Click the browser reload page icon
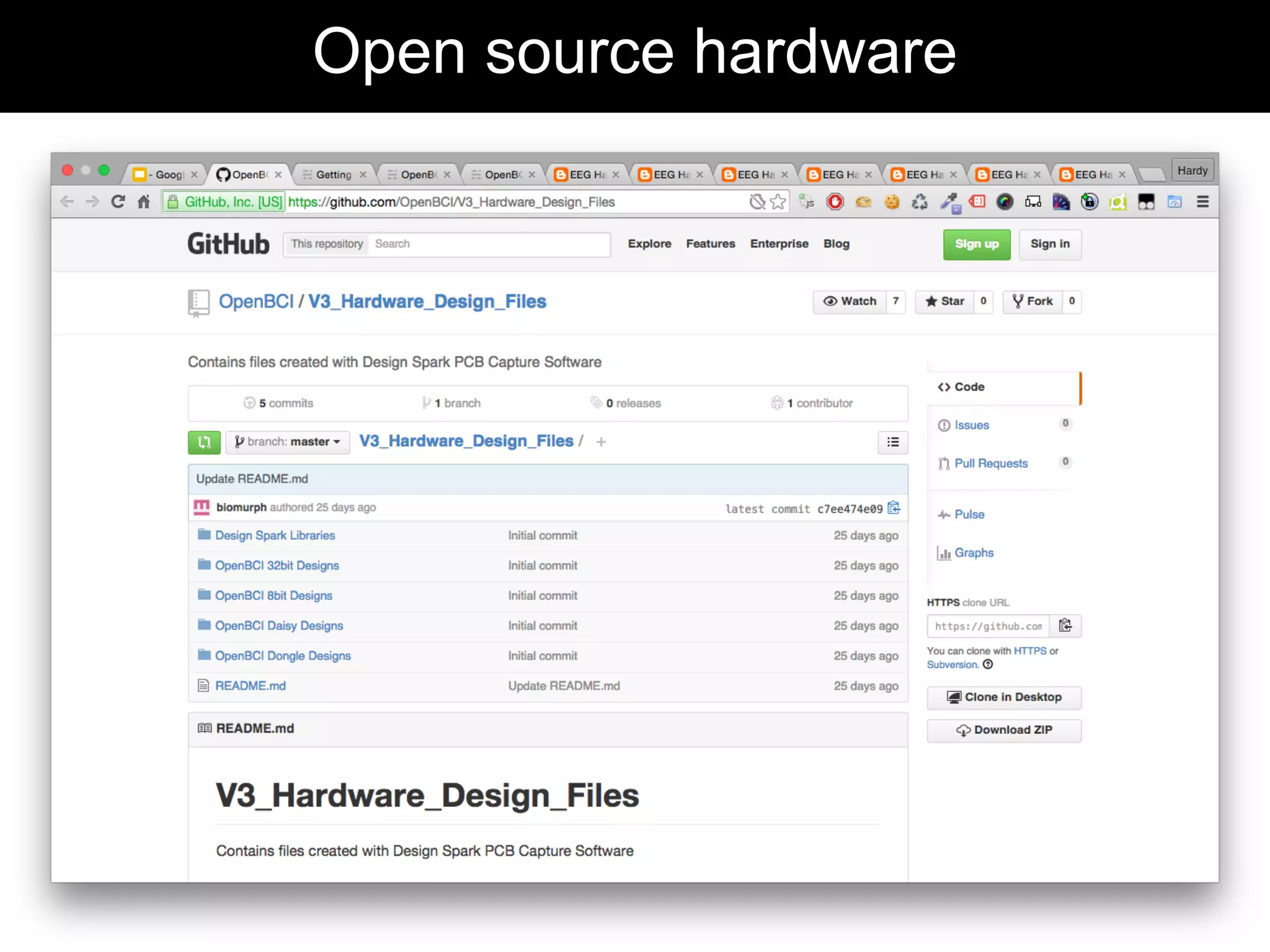This screenshot has height=952, width=1270. pos(118,202)
